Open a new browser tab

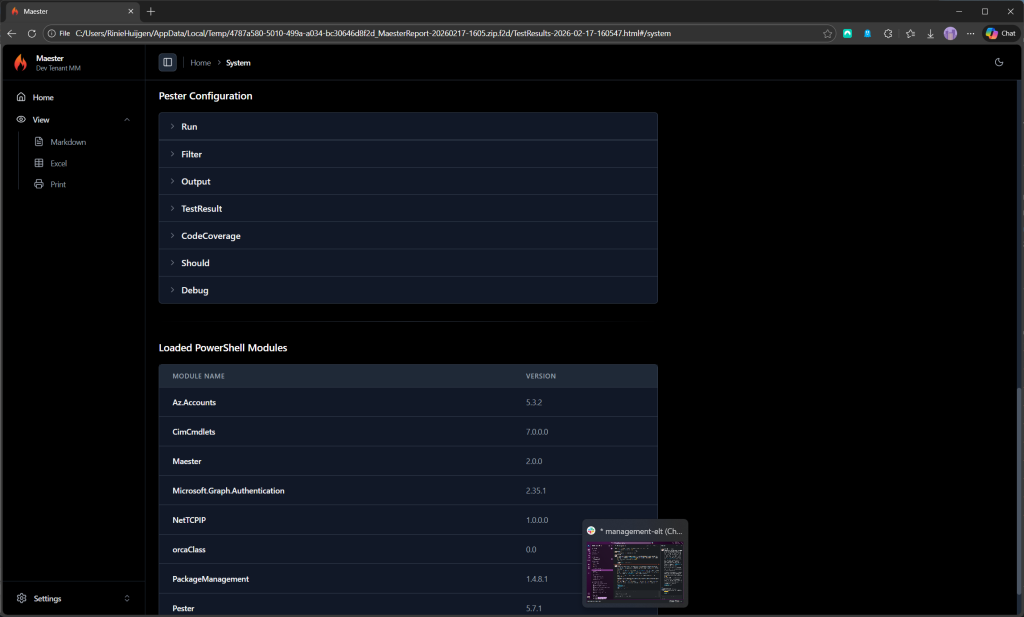151,11
